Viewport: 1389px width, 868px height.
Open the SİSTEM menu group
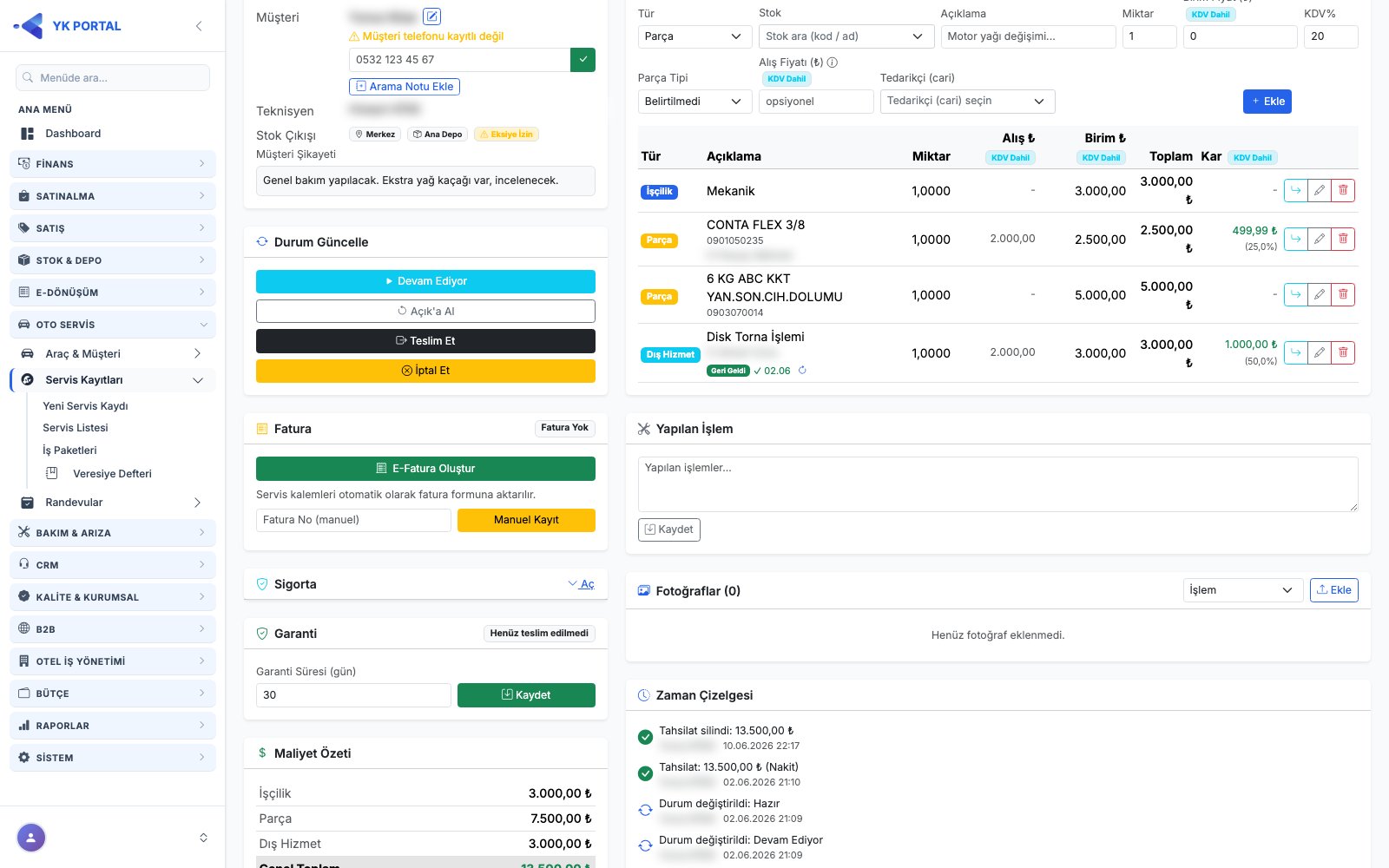tap(113, 758)
